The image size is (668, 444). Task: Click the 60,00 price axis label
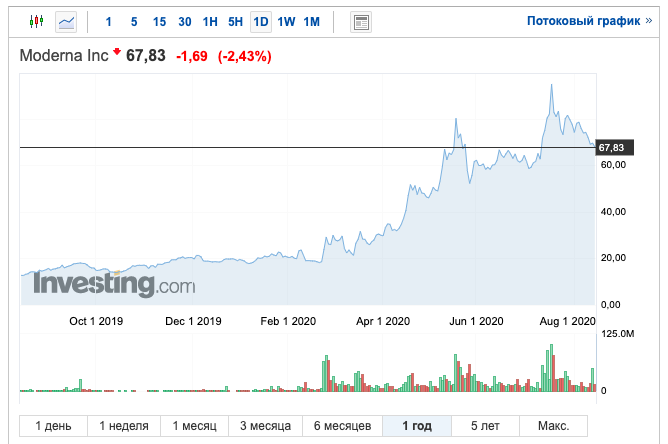tap(613, 165)
